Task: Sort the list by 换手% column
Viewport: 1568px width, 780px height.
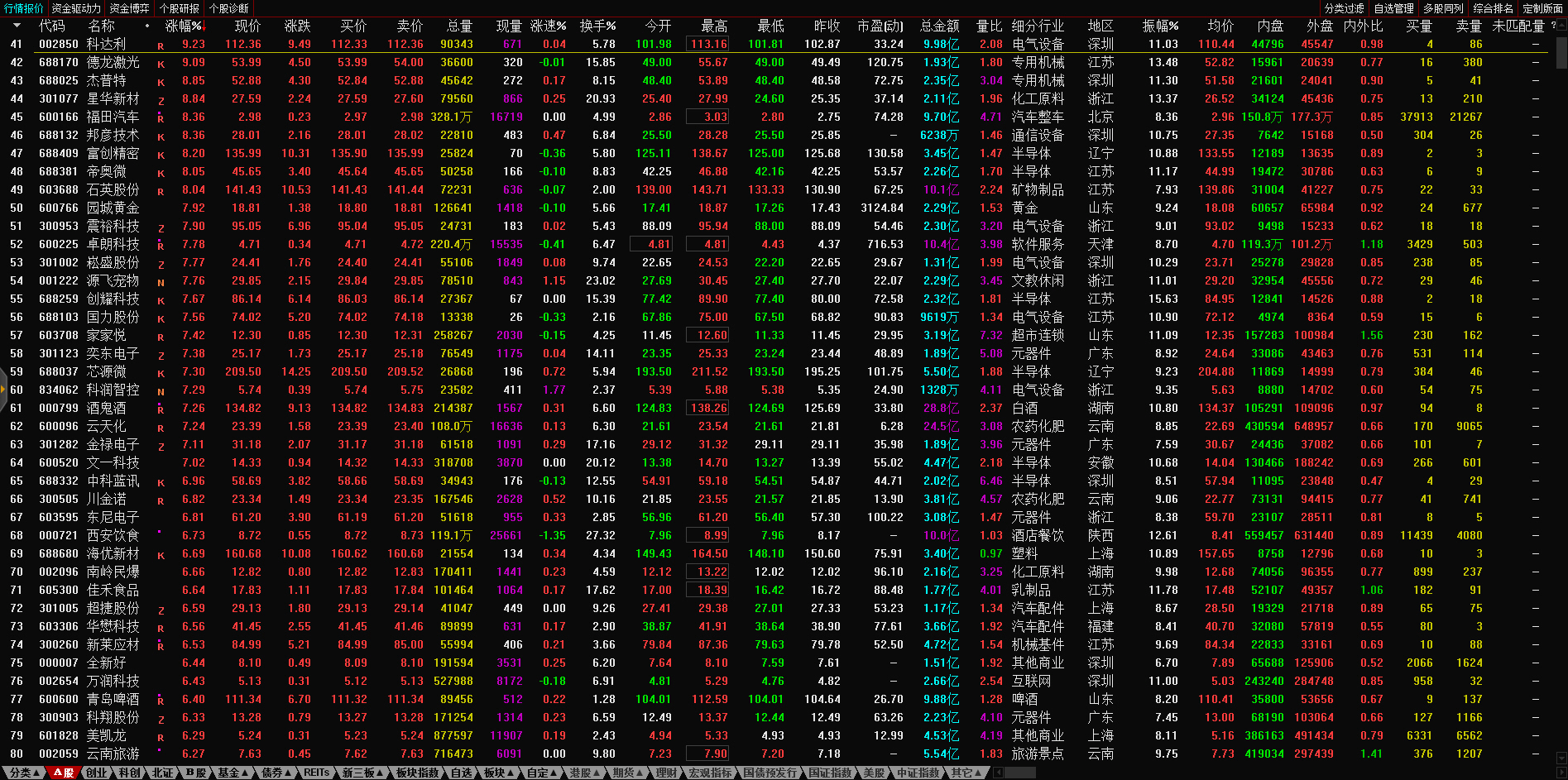Action: pyautogui.click(x=597, y=26)
